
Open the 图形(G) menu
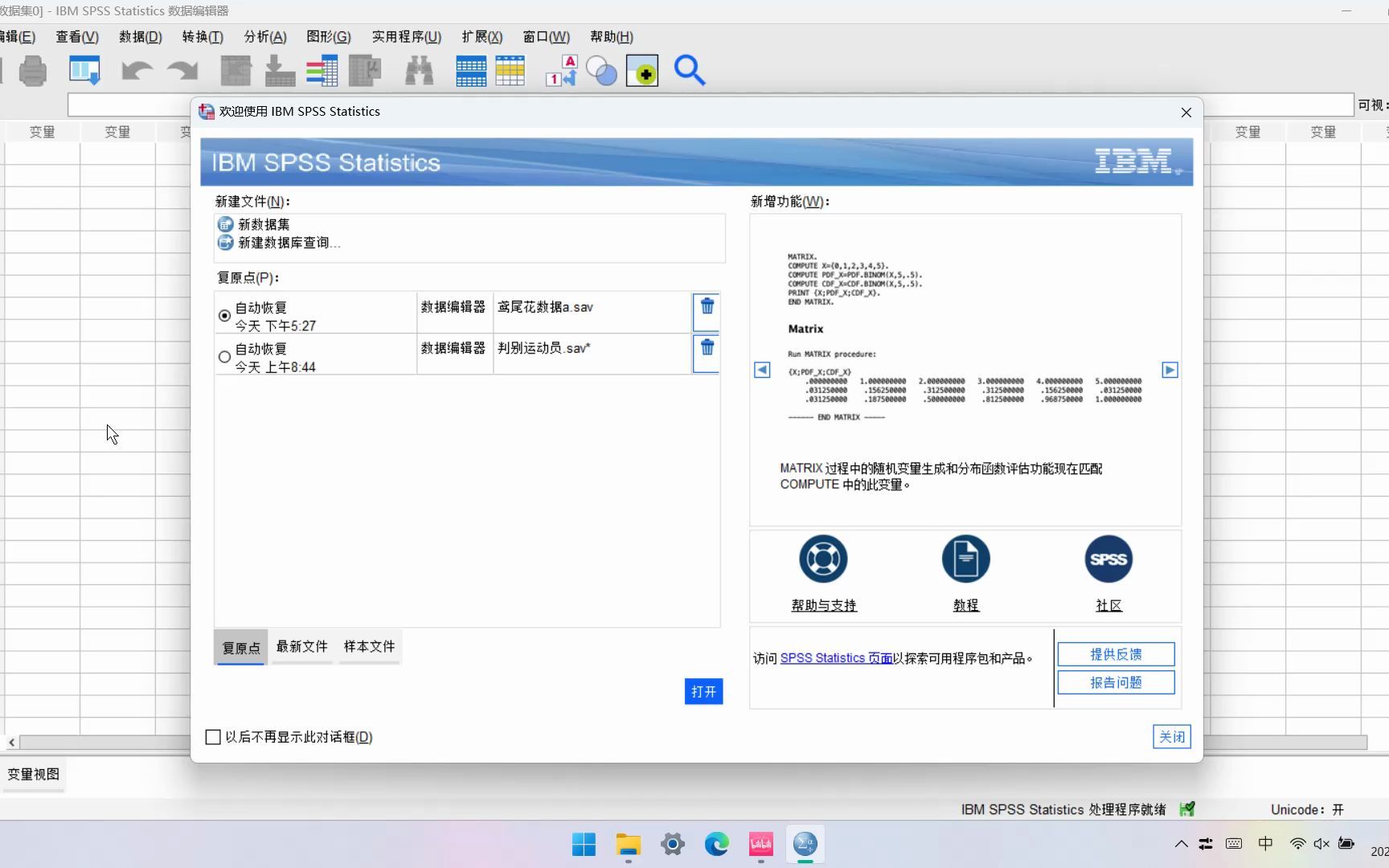(329, 37)
